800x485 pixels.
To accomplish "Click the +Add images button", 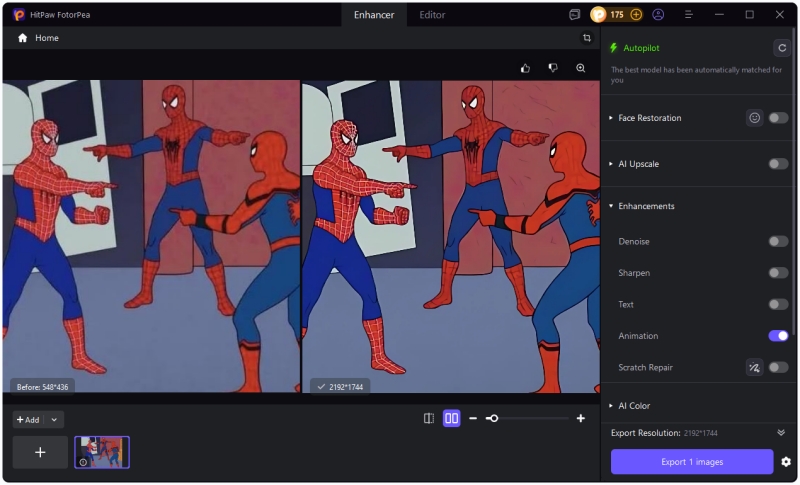I will click(28, 420).
